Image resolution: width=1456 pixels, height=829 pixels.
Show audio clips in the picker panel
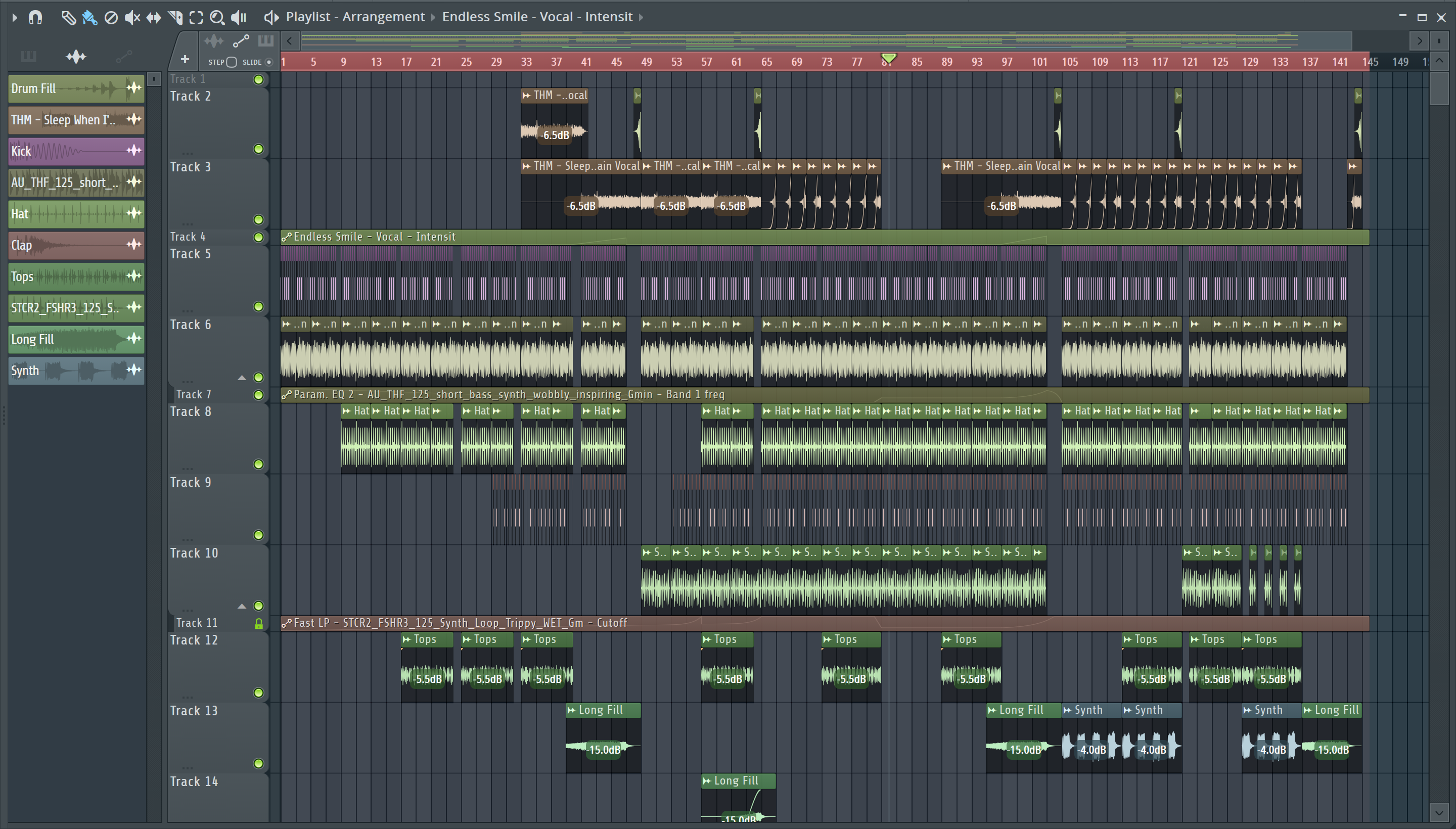coord(76,57)
